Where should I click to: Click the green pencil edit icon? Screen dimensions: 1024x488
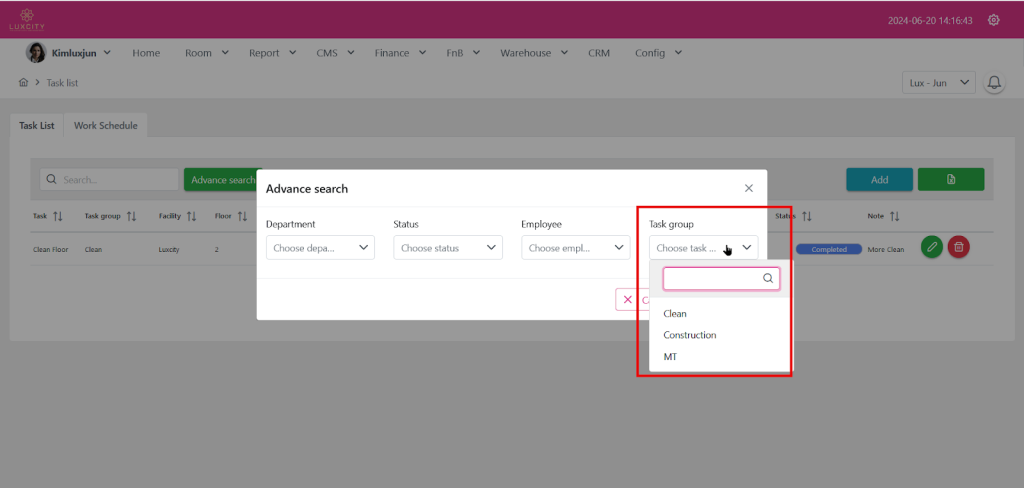(931, 247)
